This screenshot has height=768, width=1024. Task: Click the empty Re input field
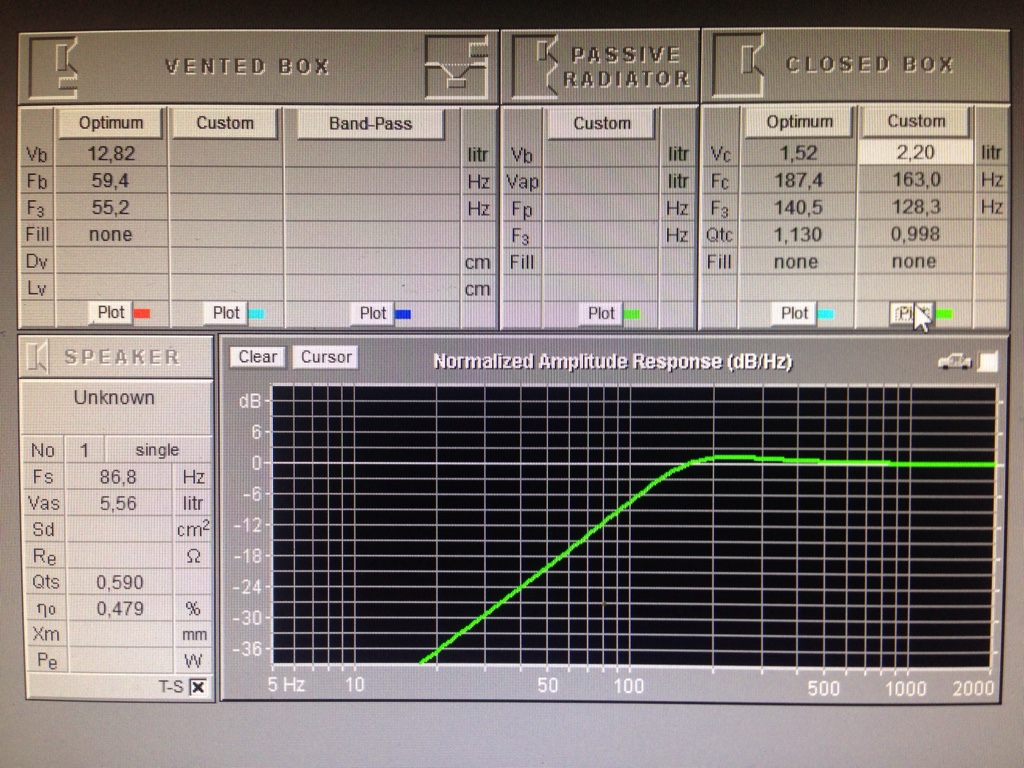point(119,556)
